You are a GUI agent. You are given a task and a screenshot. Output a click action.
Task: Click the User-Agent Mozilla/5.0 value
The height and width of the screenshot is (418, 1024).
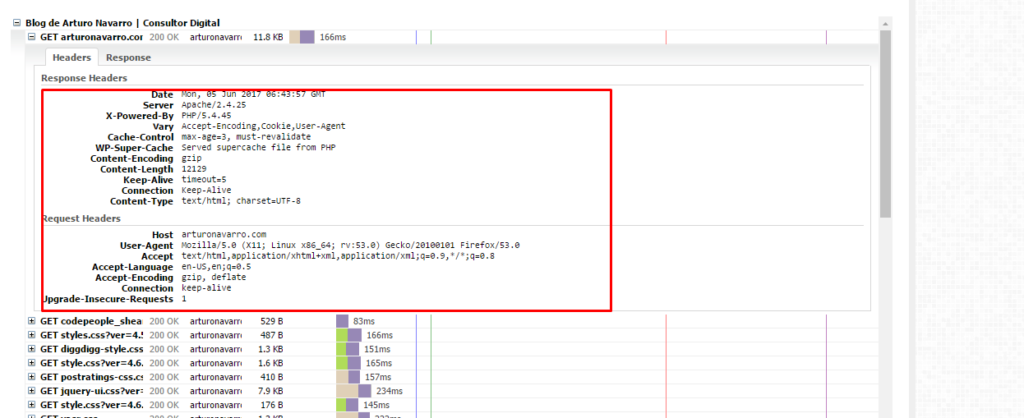351,245
